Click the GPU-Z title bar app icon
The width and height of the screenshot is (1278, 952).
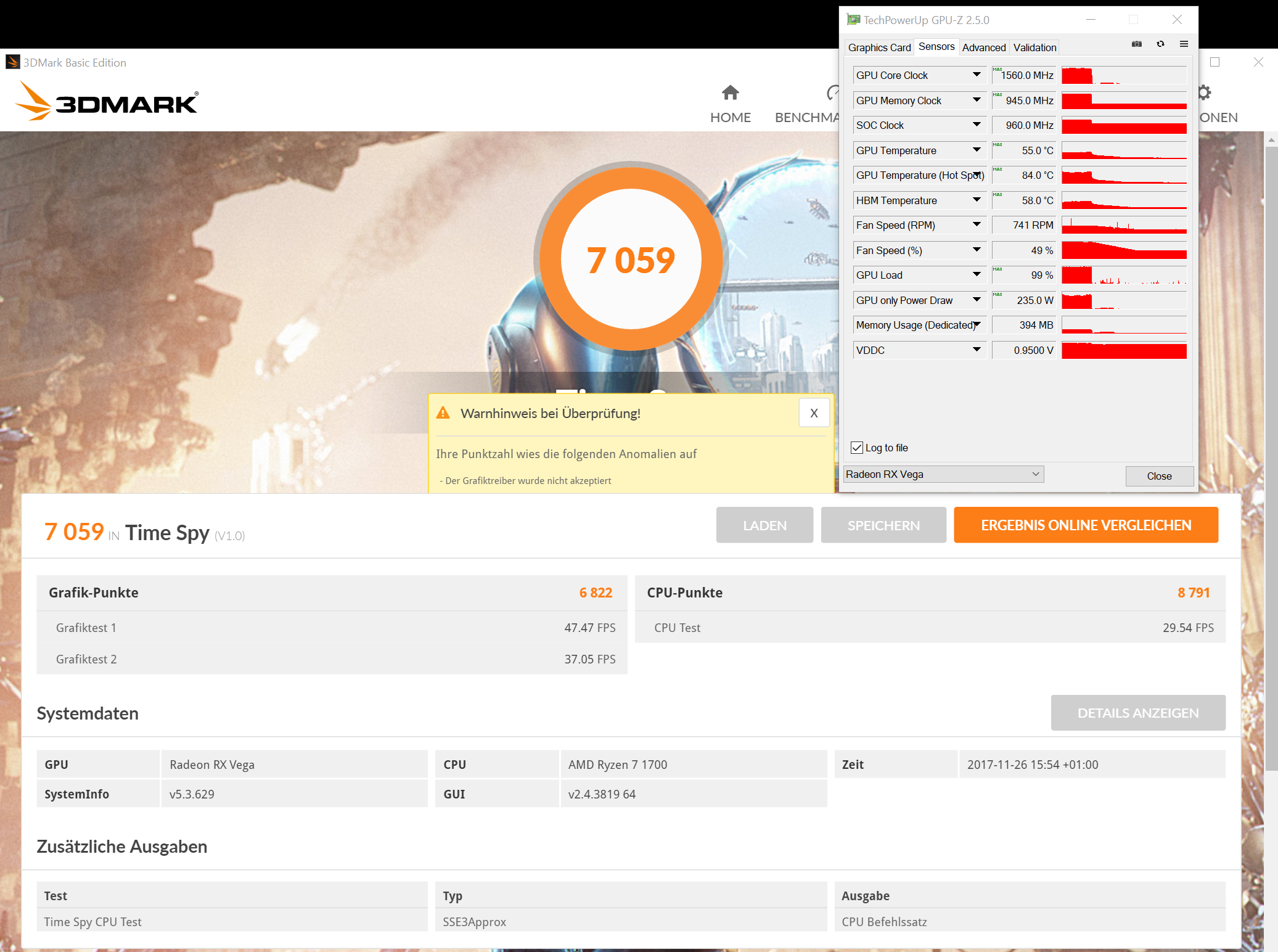[x=853, y=20]
